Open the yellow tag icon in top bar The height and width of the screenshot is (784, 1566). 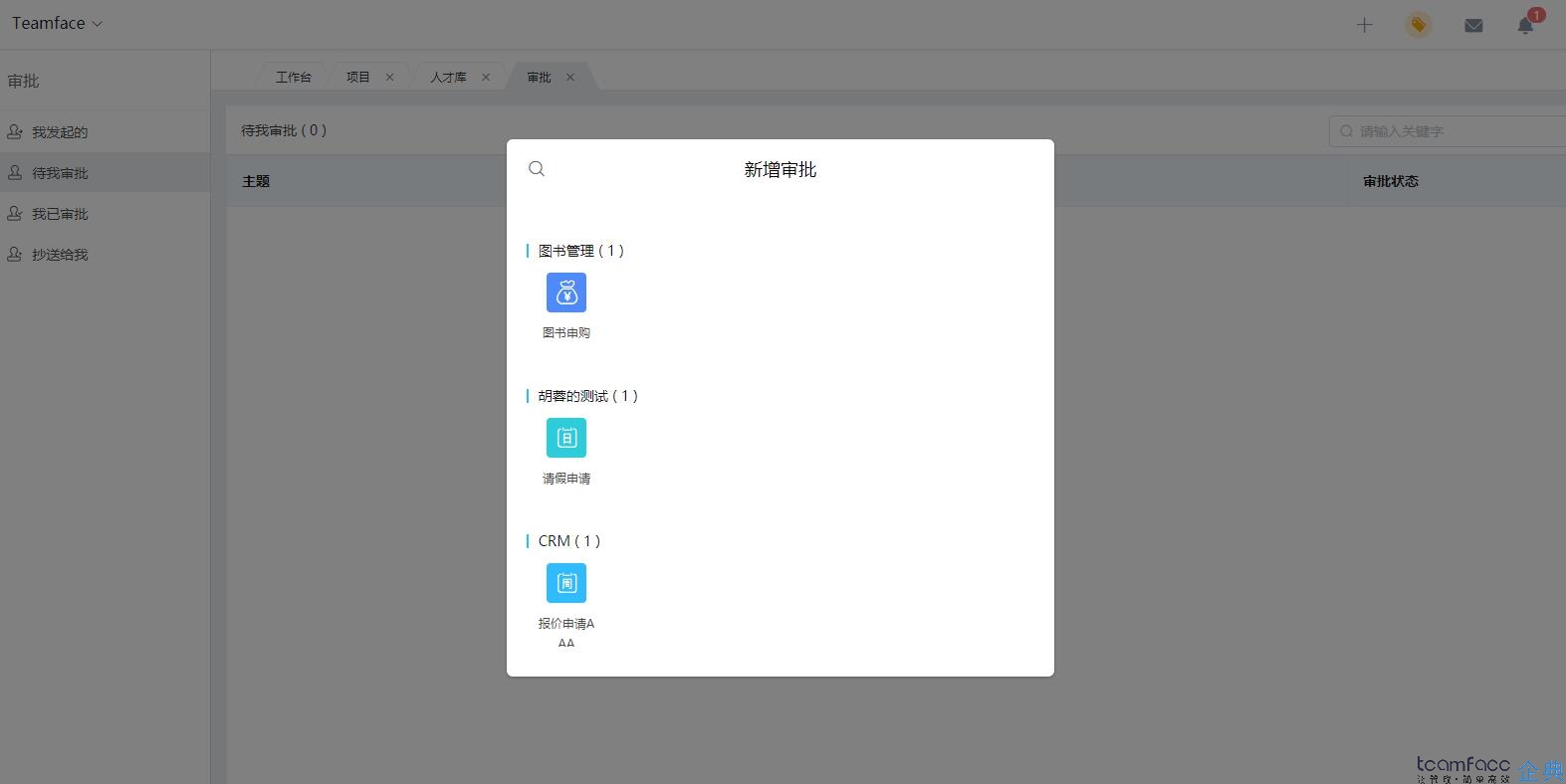click(x=1419, y=25)
